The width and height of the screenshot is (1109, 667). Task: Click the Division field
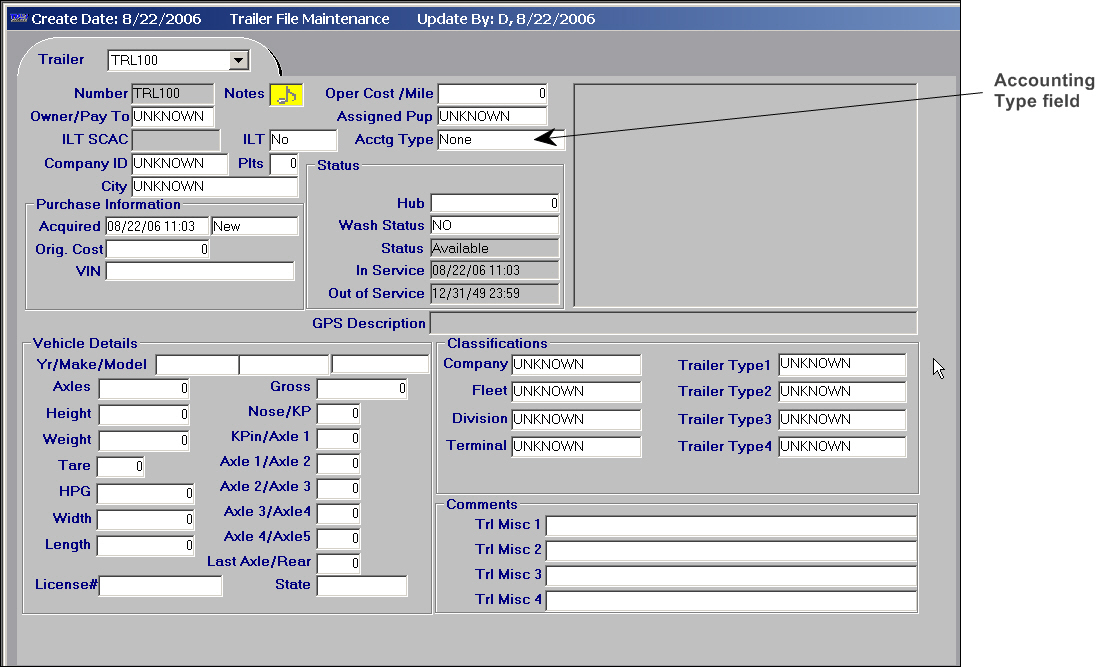click(x=576, y=419)
